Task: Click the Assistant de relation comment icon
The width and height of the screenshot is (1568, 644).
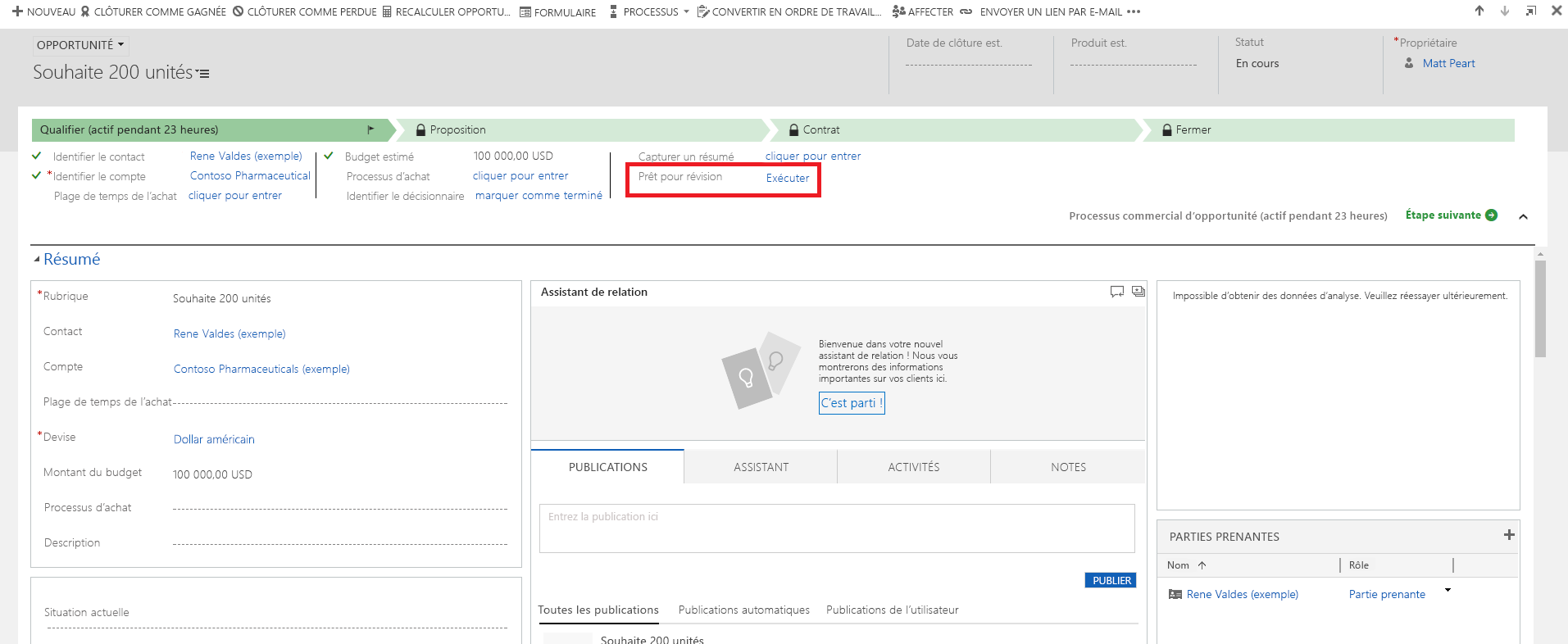Action: 1116,292
